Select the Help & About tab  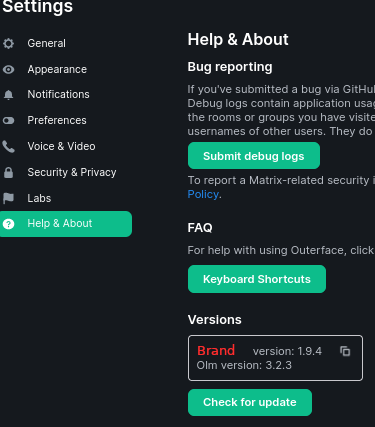point(66,224)
